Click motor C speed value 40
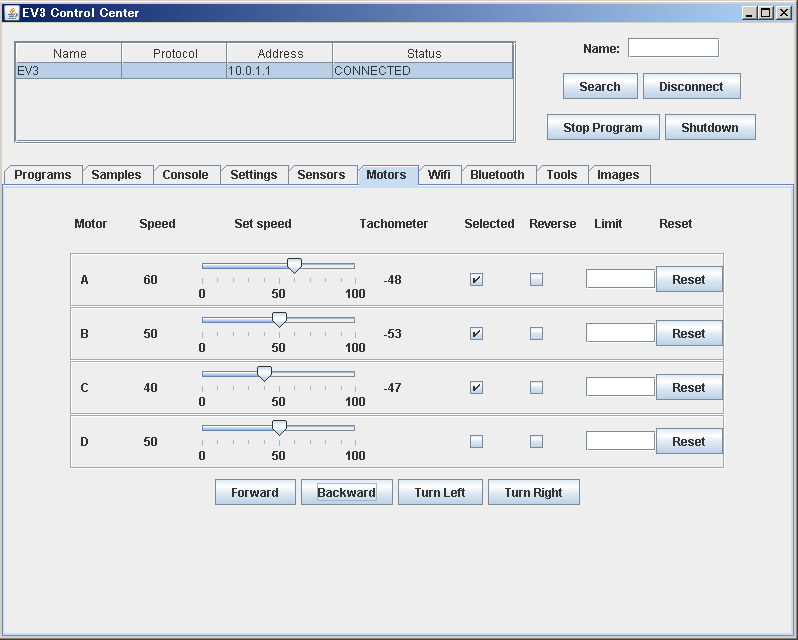Screen dimensions: 798x640 pos(150,387)
